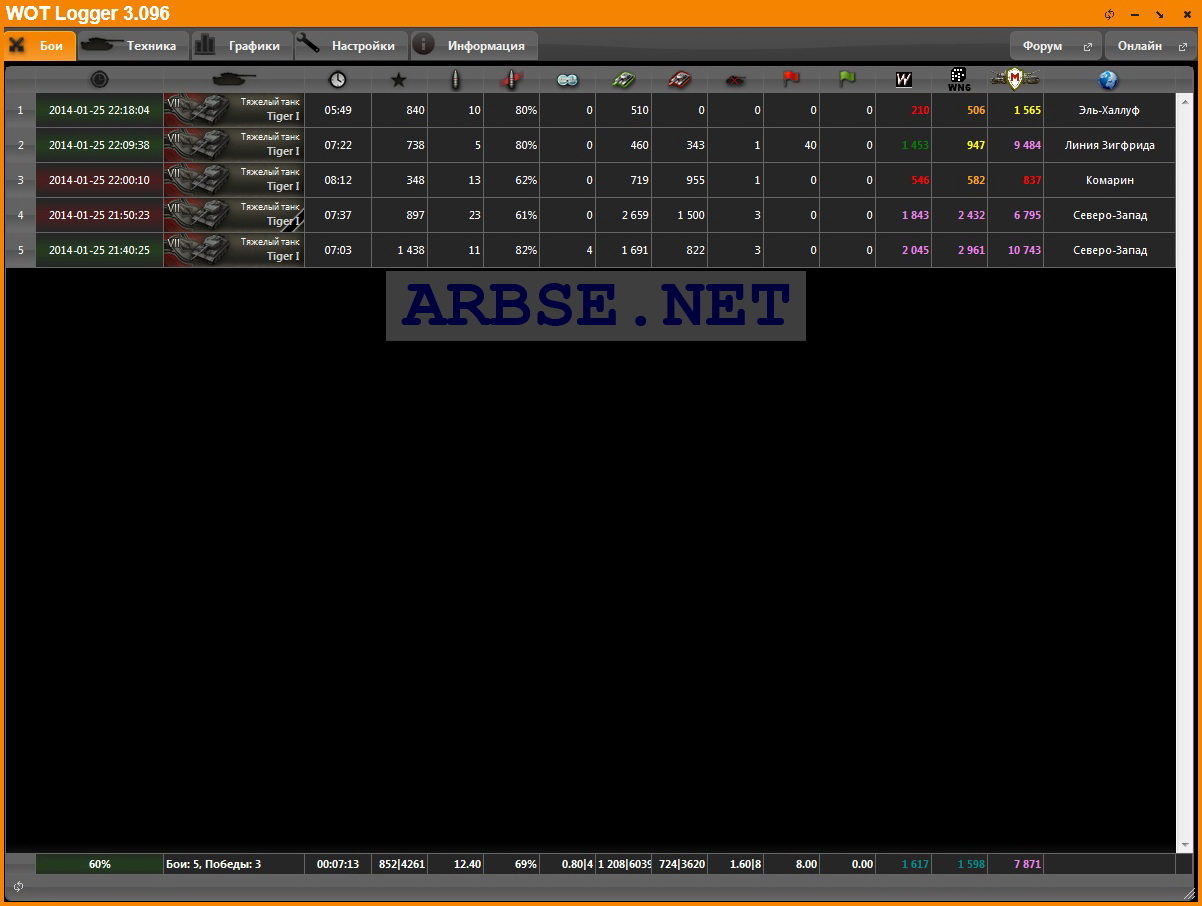Sort by red capture flag icon
Image resolution: width=1202 pixels, height=906 pixels.
(x=792, y=79)
